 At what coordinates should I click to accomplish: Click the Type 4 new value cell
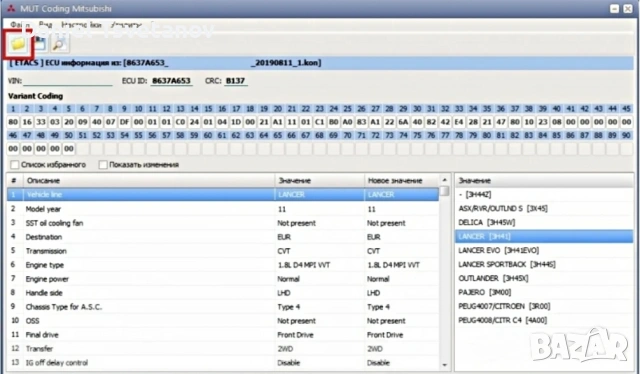402,307
